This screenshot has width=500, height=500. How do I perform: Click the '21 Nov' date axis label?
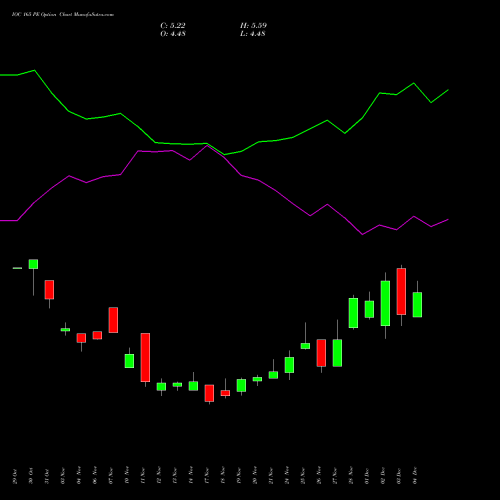(x=271, y=476)
